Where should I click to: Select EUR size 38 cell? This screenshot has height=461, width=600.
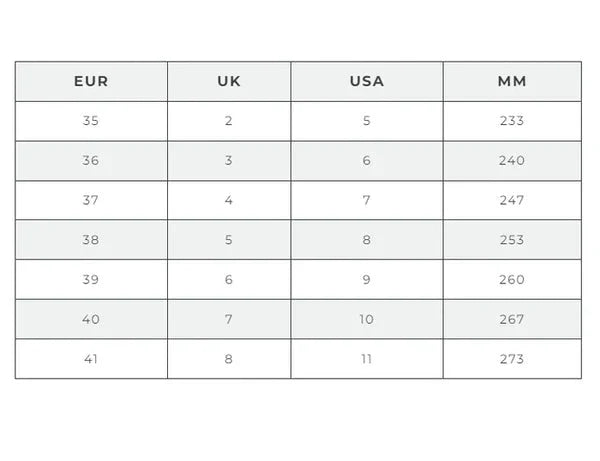click(91, 240)
